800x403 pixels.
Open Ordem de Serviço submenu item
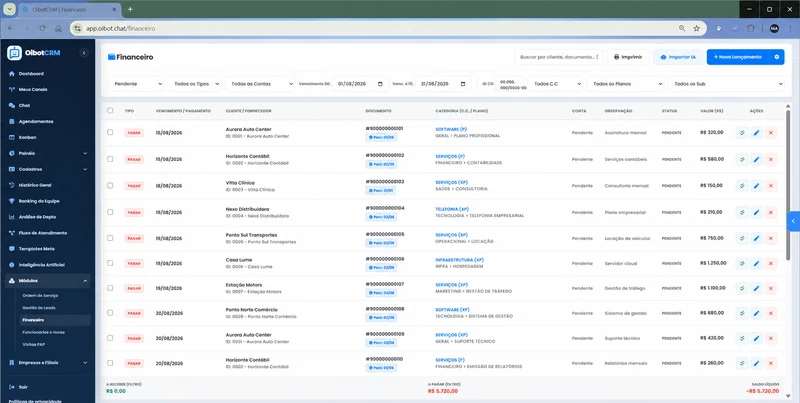(40, 295)
